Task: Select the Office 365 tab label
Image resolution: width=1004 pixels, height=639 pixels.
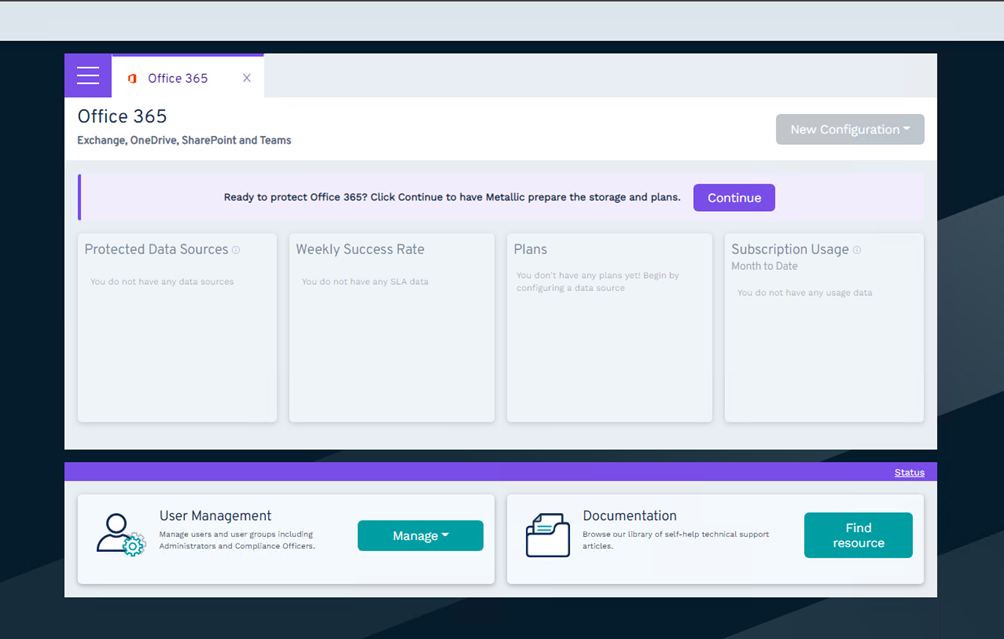Action: (x=178, y=78)
